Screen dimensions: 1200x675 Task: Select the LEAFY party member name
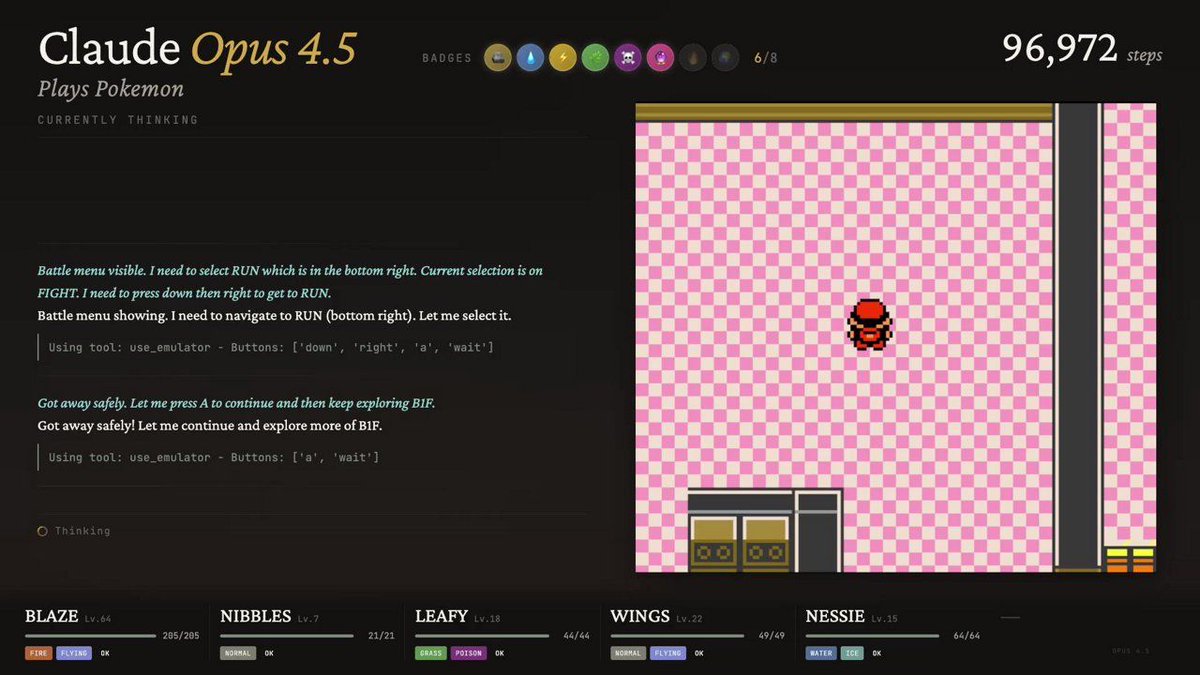point(441,616)
